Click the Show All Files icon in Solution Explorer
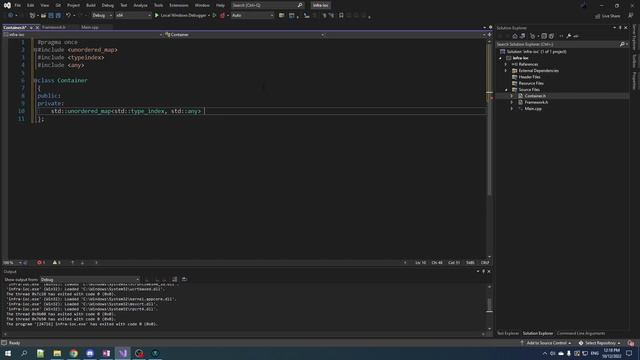 point(551,36)
